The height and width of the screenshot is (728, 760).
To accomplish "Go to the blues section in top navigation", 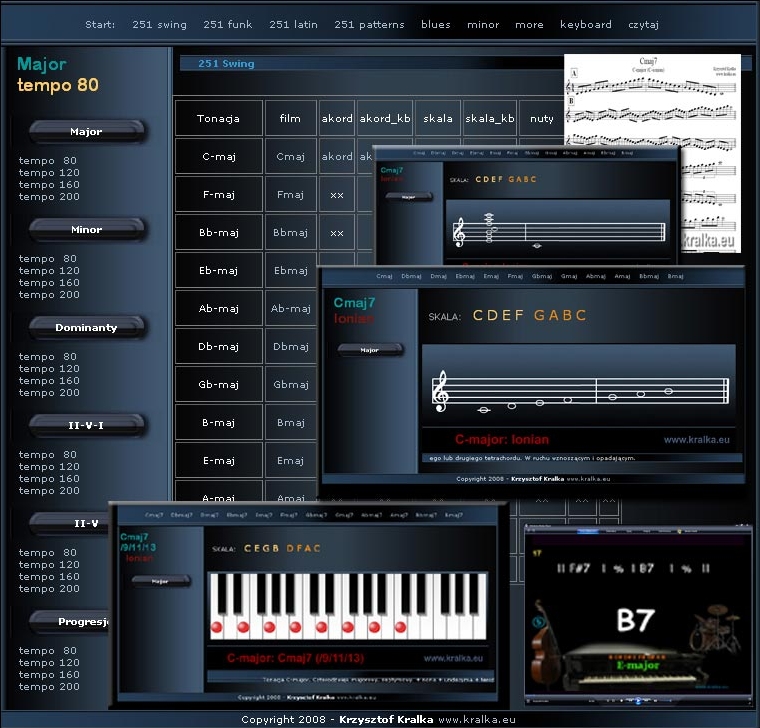I will pos(436,24).
